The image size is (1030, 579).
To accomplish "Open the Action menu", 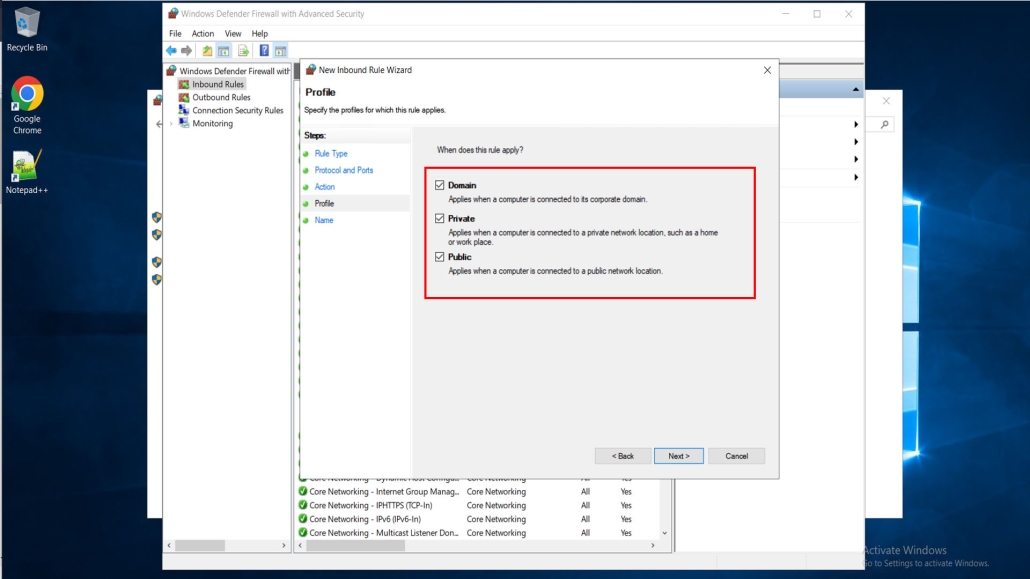I will click(203, 34).
